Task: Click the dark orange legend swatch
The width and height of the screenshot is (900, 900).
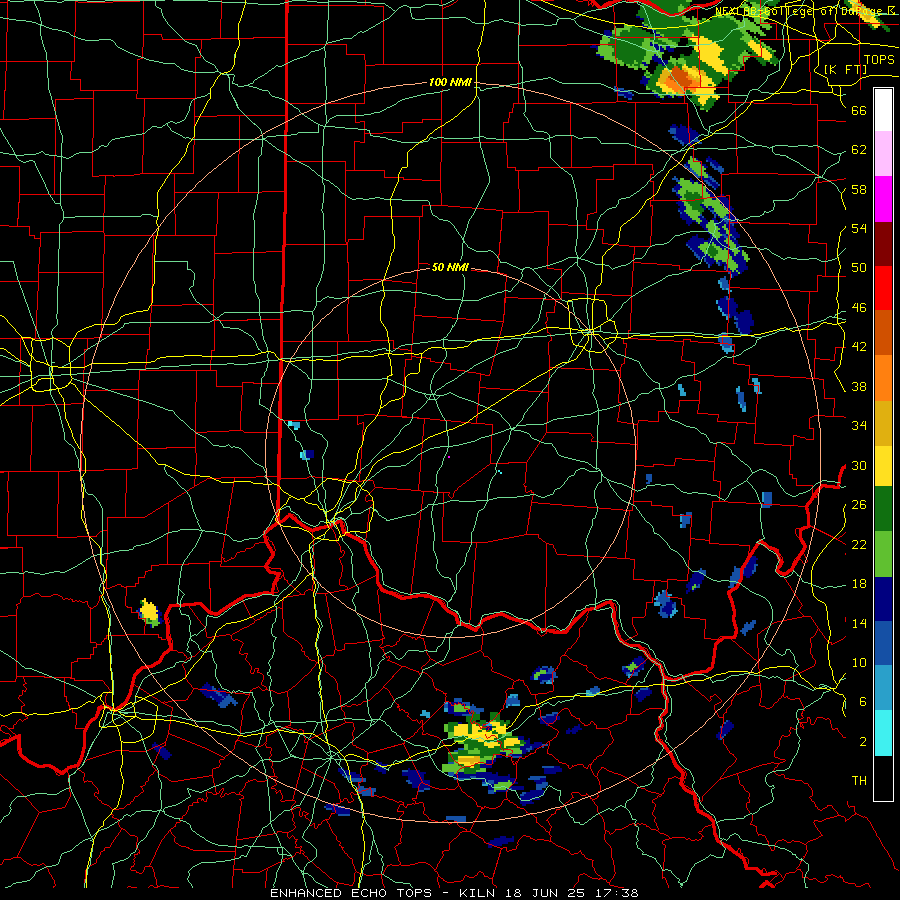Action: click(883, 332)
